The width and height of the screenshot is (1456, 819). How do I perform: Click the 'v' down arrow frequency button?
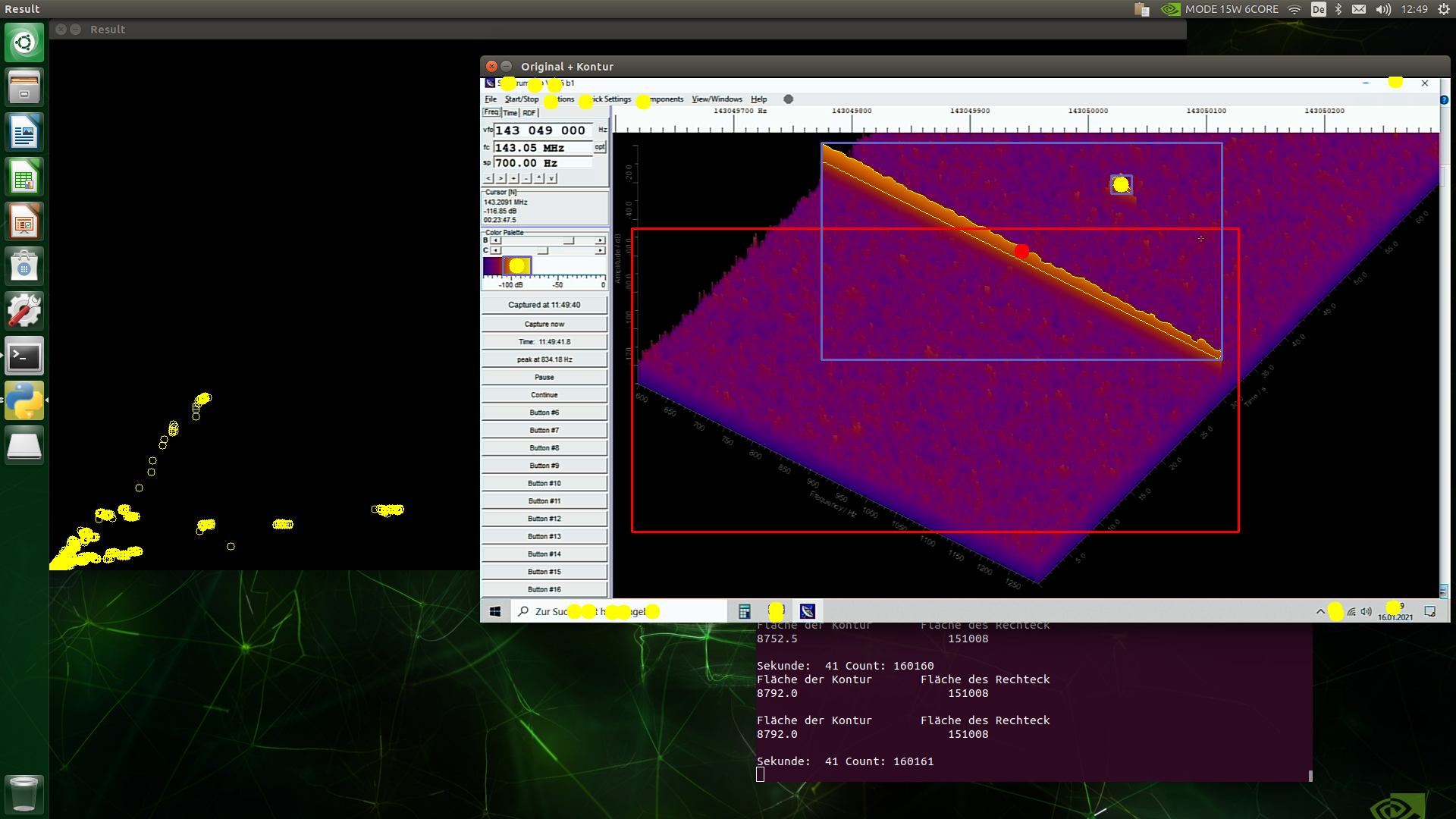(x=552, y=178)
